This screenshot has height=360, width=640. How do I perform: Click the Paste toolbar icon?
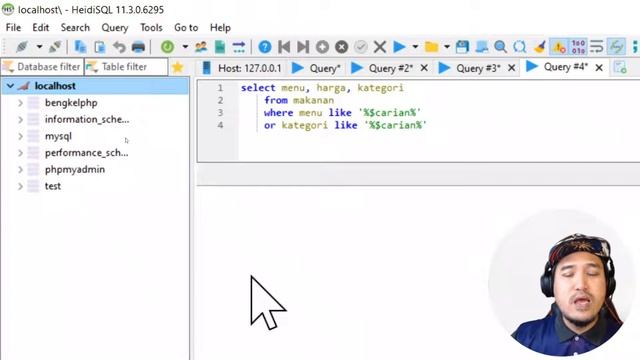[100, 47]
